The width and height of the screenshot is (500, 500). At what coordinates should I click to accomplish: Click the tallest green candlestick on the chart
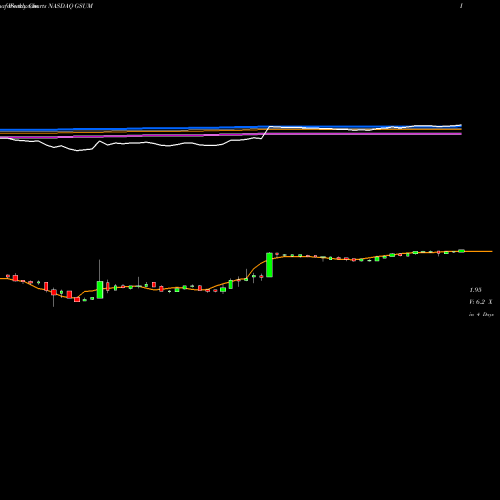[269, 265]
